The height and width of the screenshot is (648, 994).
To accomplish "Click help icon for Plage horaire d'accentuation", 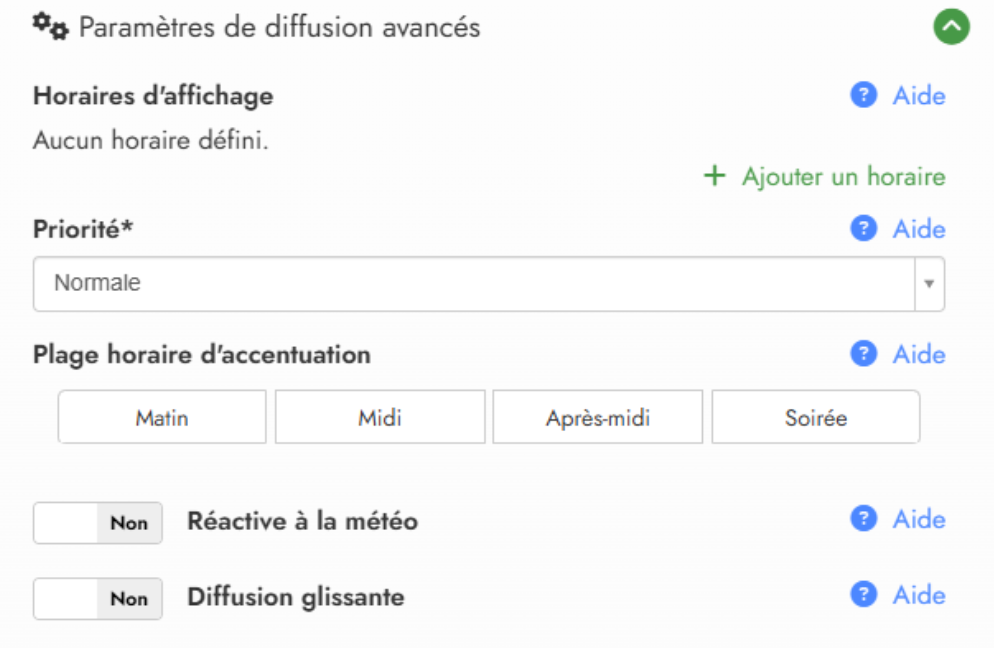I will point(863,354).
